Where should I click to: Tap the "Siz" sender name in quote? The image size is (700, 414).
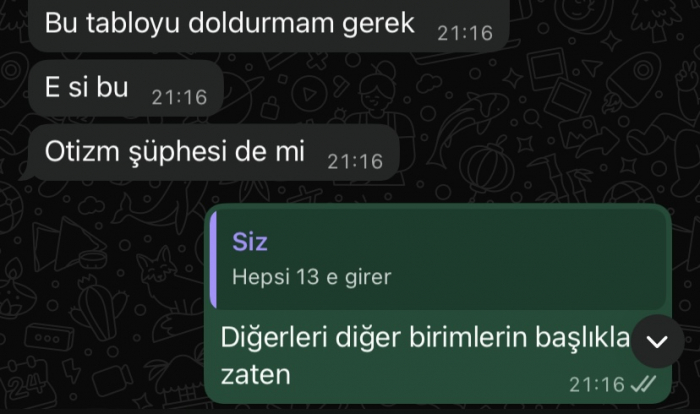click(x=250, y=242)
